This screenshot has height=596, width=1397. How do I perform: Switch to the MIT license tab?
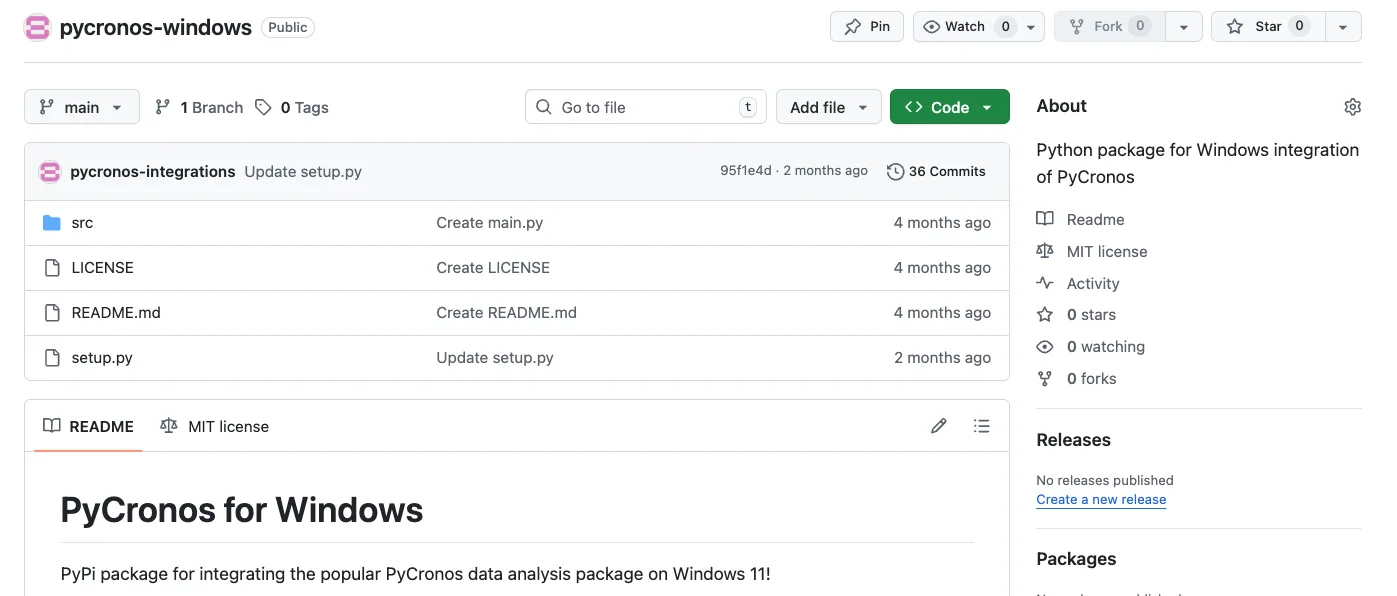(x=215, y=426)
